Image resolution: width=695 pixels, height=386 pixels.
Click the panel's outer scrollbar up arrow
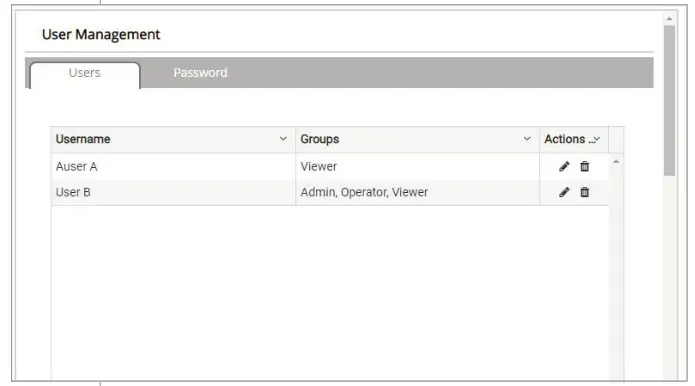click(x=669, y=19)
